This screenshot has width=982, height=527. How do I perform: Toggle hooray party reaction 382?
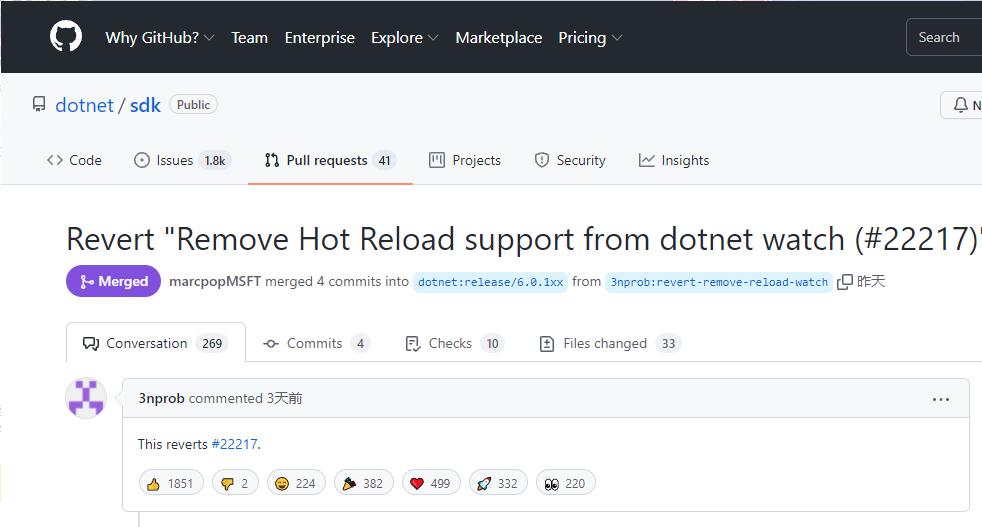(364, 483)
